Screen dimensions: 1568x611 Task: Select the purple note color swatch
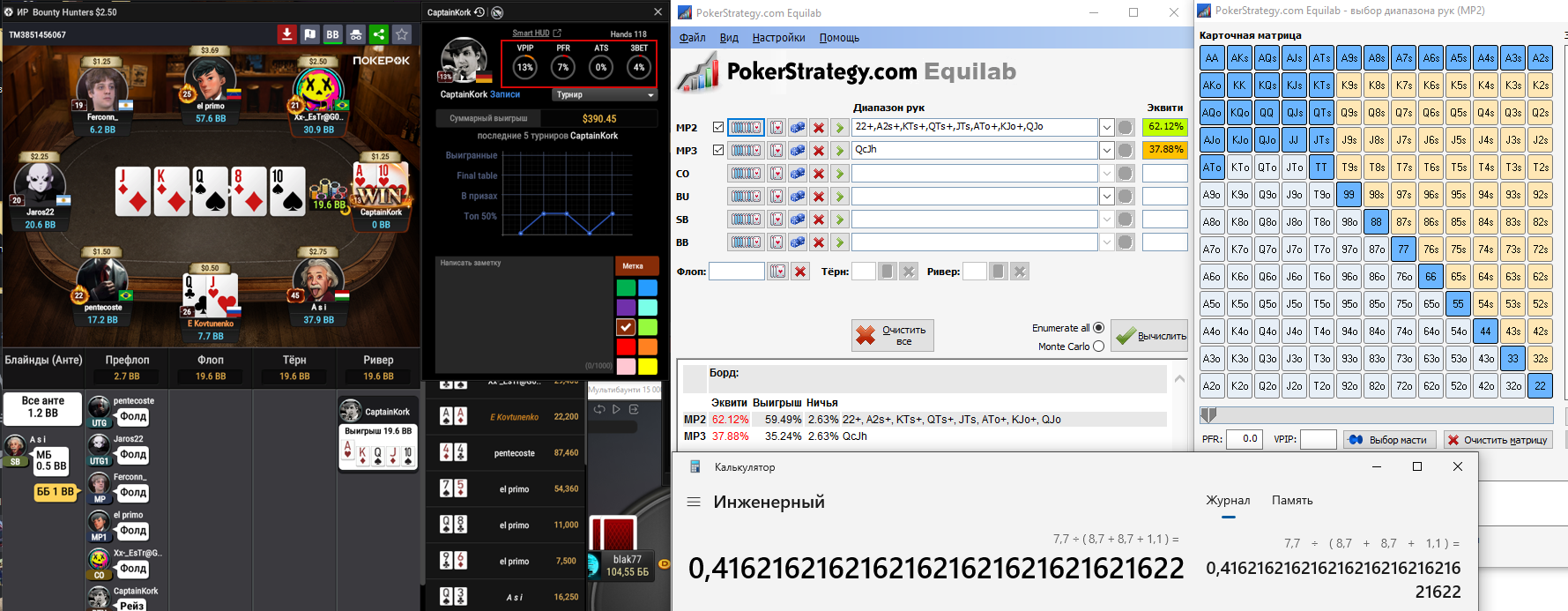(626, 307)
